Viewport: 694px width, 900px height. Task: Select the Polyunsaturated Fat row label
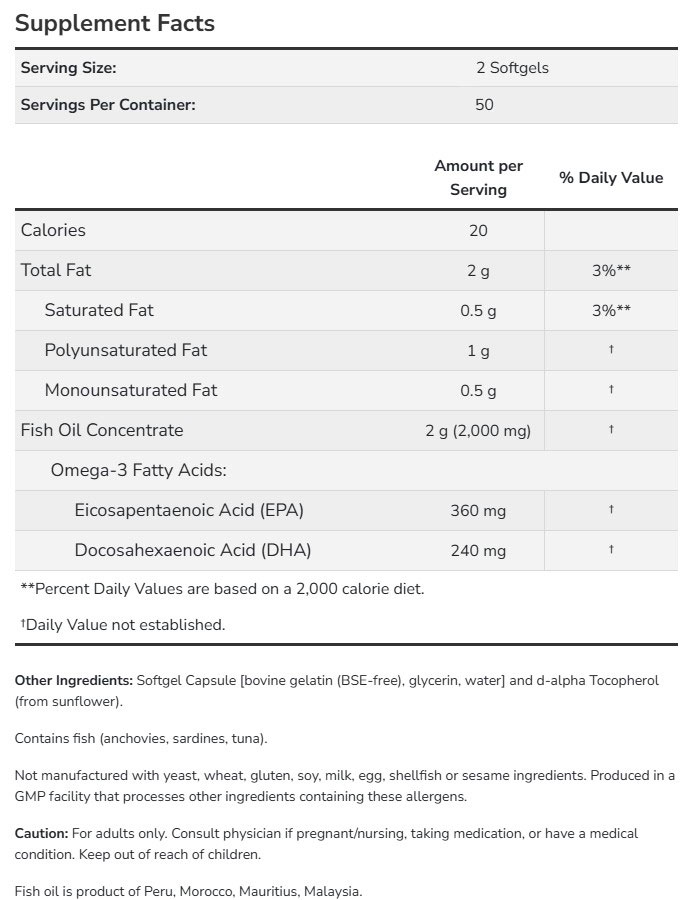click(126, 350)
